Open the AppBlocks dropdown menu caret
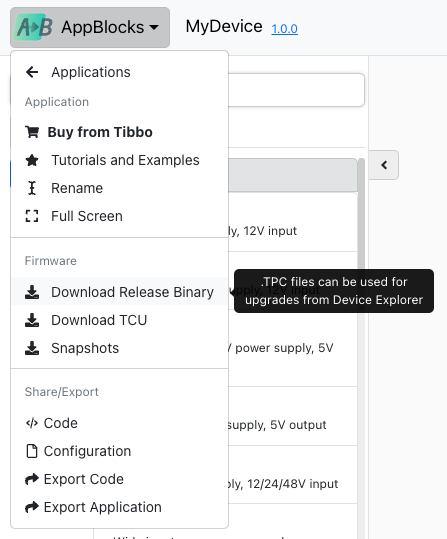447x539 pixels. coord(154,27)
